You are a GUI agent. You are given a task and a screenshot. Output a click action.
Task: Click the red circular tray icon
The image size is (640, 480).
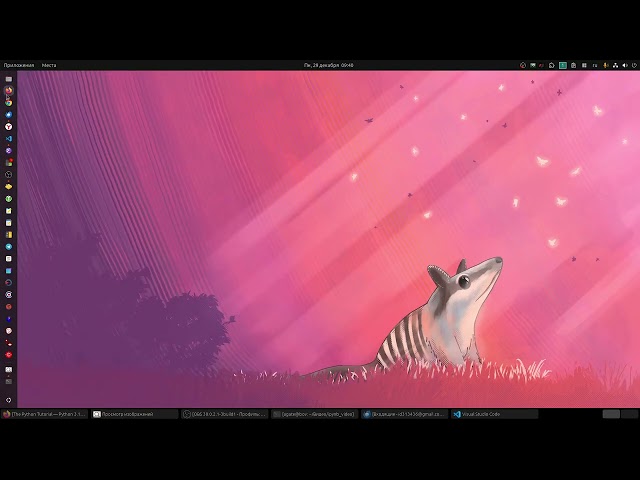pos(523,65)
